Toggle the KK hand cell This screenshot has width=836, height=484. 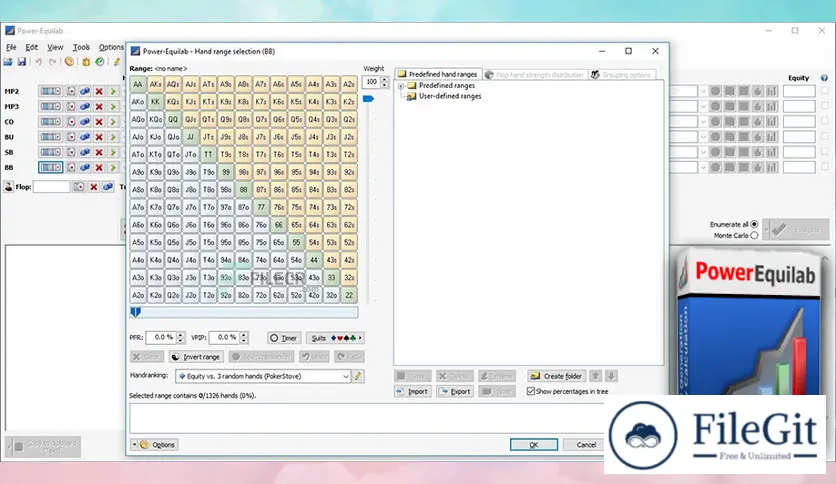coord(155,102)
